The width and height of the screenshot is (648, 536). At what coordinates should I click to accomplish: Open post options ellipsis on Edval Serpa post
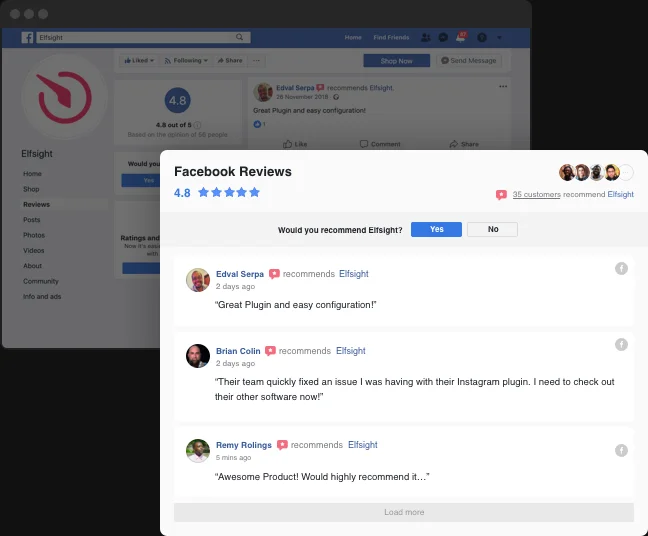click(503, 86)
